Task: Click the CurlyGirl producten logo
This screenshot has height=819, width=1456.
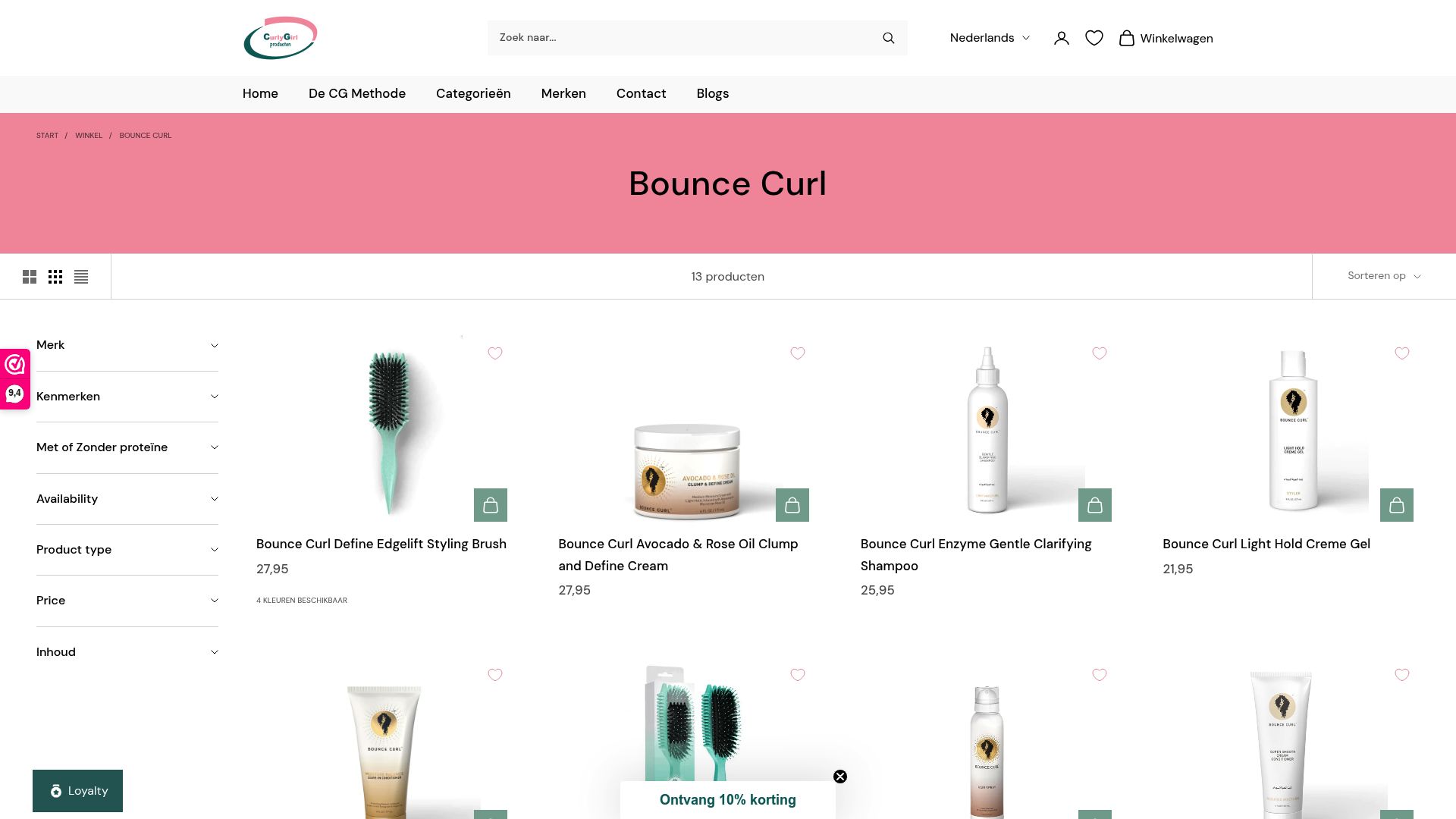Action: pyautogui.click(x=280, y=38)
